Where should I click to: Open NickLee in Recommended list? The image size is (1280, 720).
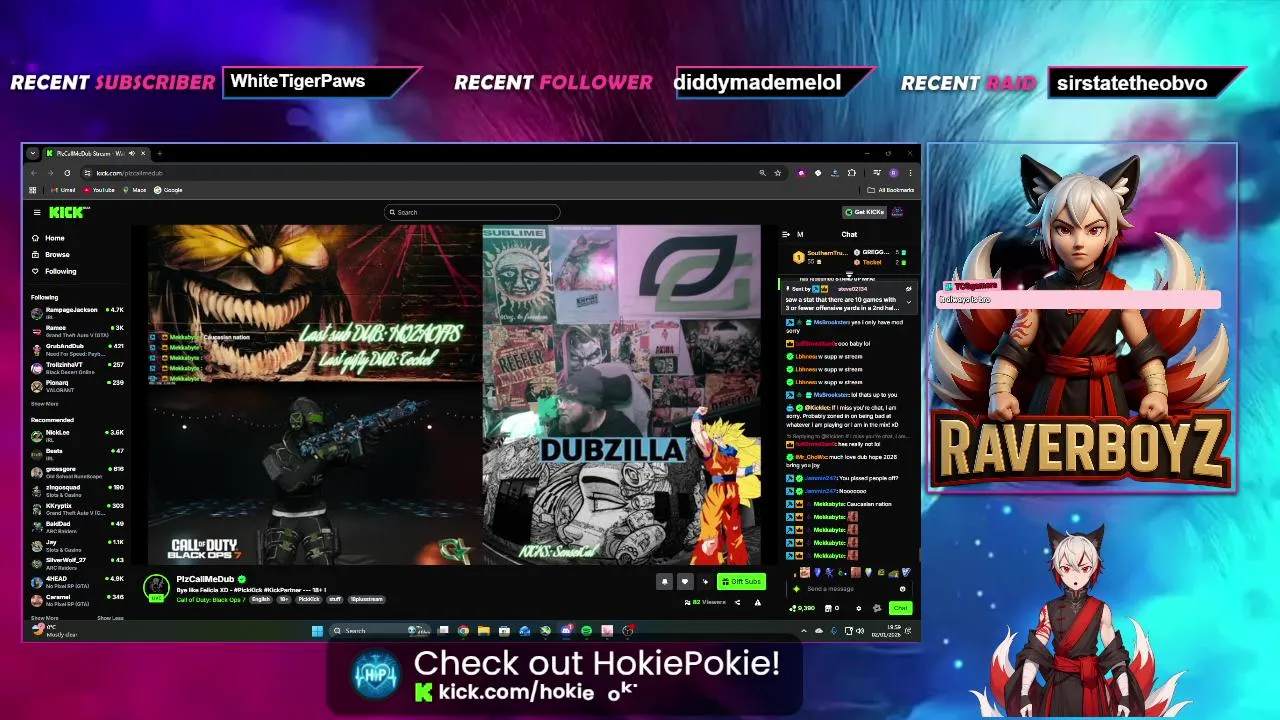pyautogui.click(x=77, y=435)
